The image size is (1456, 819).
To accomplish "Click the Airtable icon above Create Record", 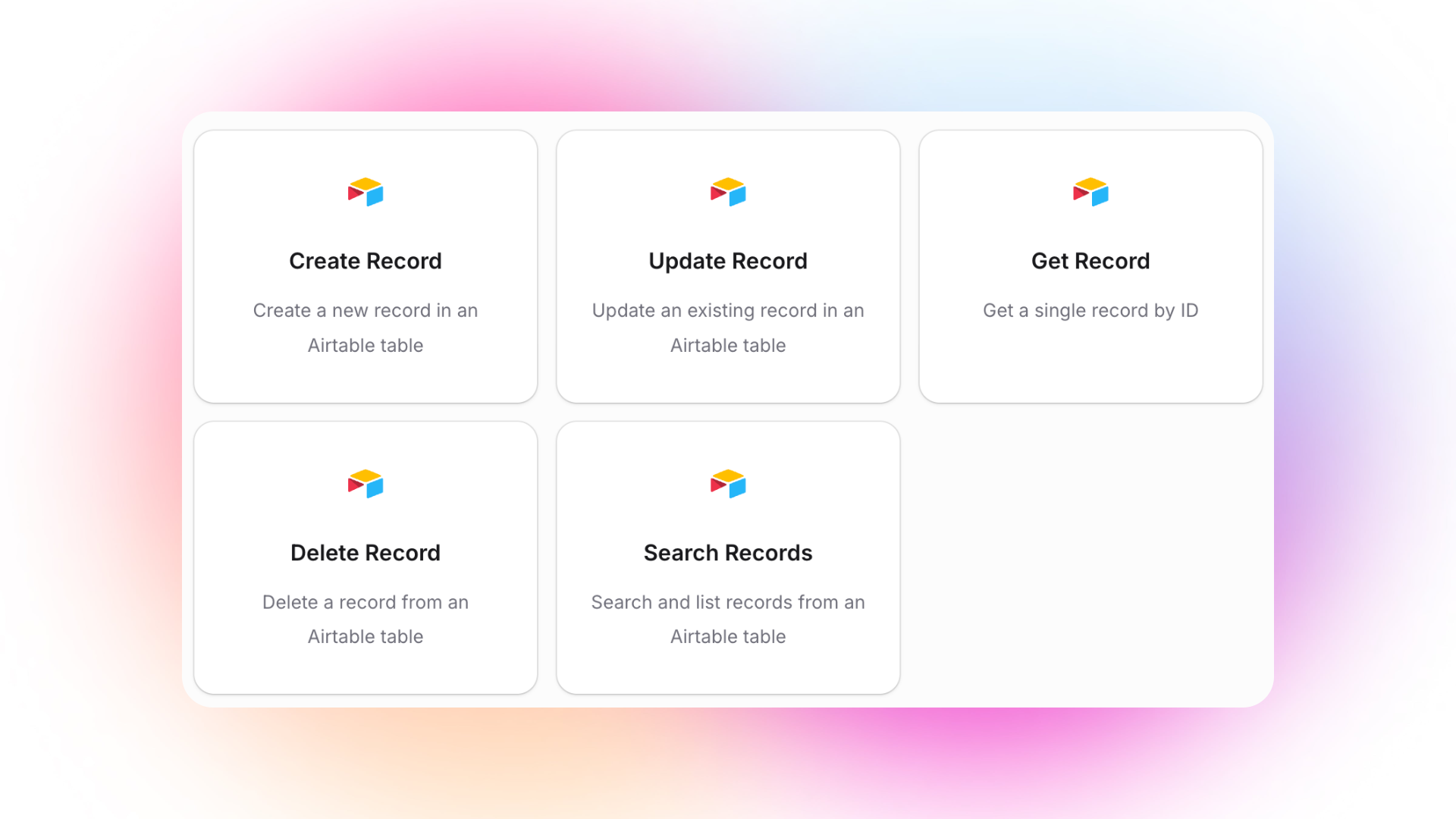I will [x=366, y=192].
